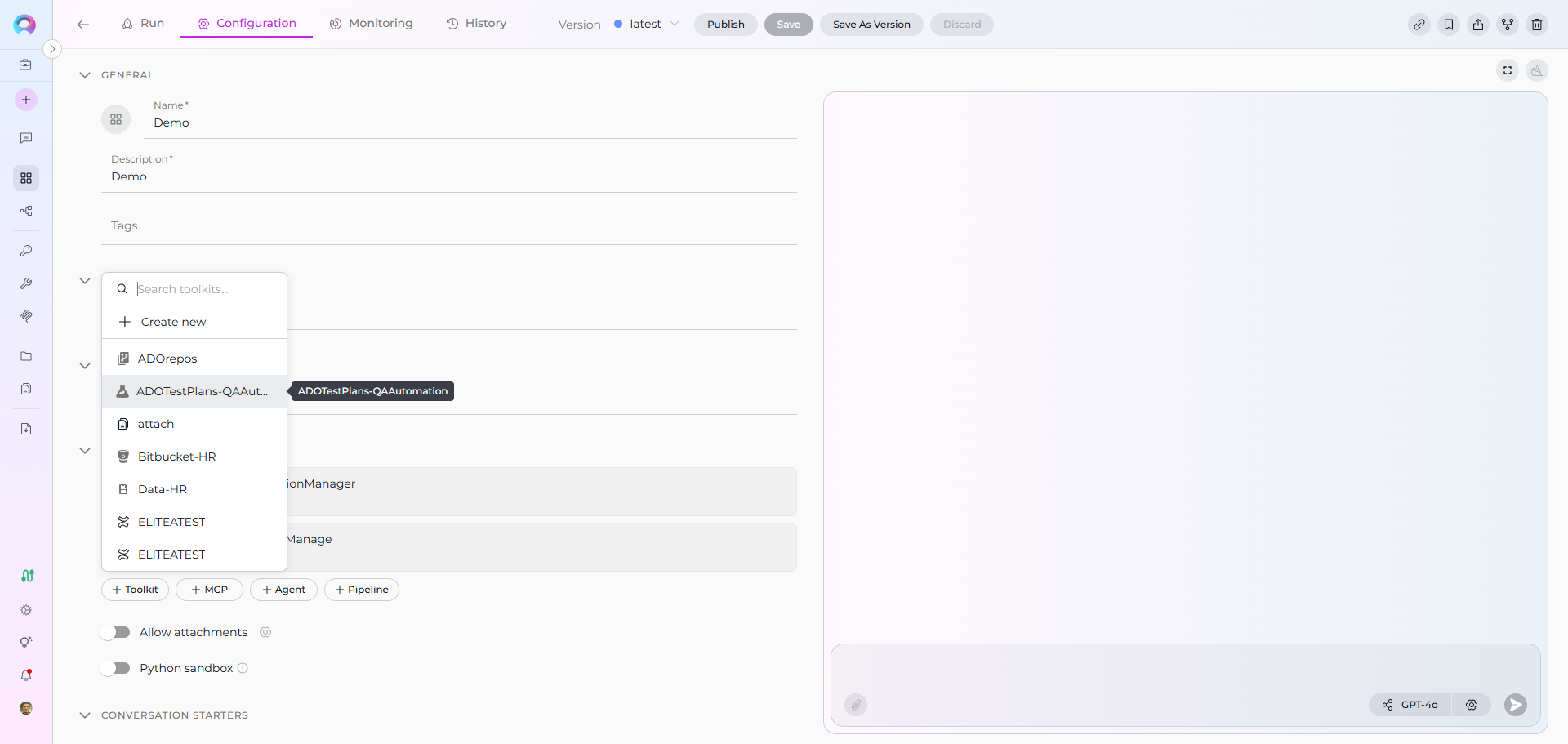1568x744 pixels.
Task: Open the latest version dropdown
Action: click(647, 25)
